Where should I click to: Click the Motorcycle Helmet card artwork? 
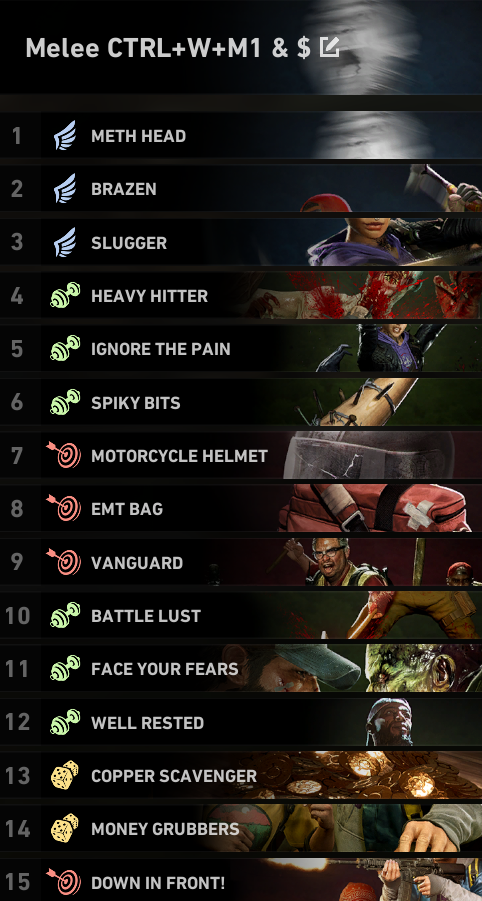click(368, 455)
